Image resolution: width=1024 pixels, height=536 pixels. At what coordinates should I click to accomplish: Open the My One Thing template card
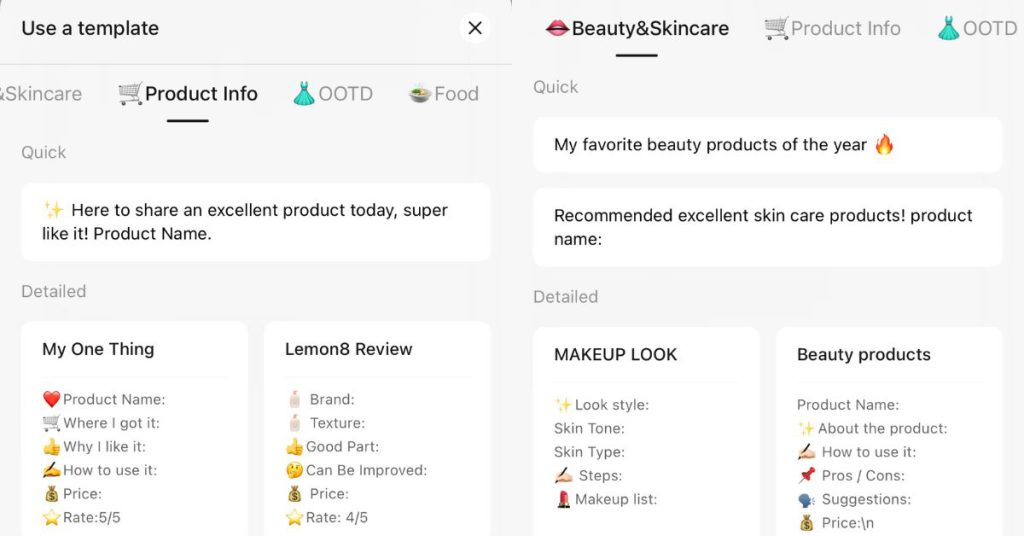(135, 429)
